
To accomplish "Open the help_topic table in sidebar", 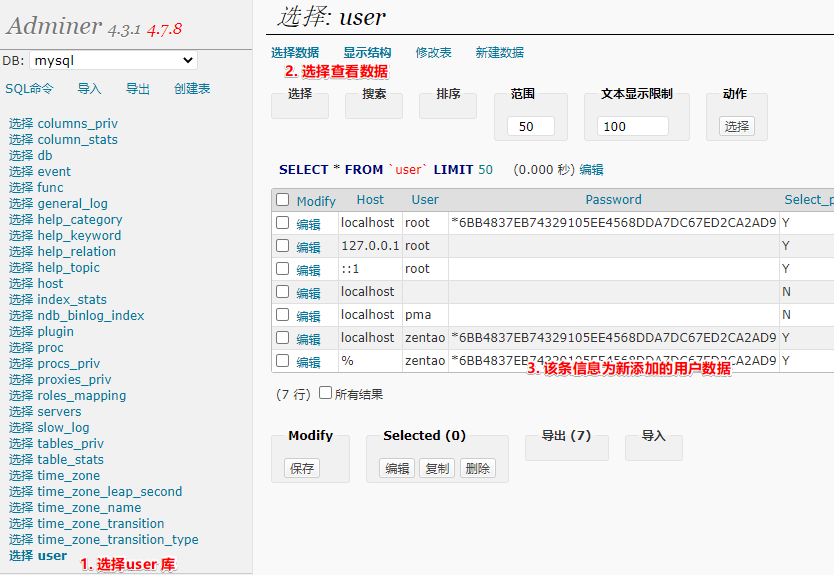I will [x=69, y=268].
